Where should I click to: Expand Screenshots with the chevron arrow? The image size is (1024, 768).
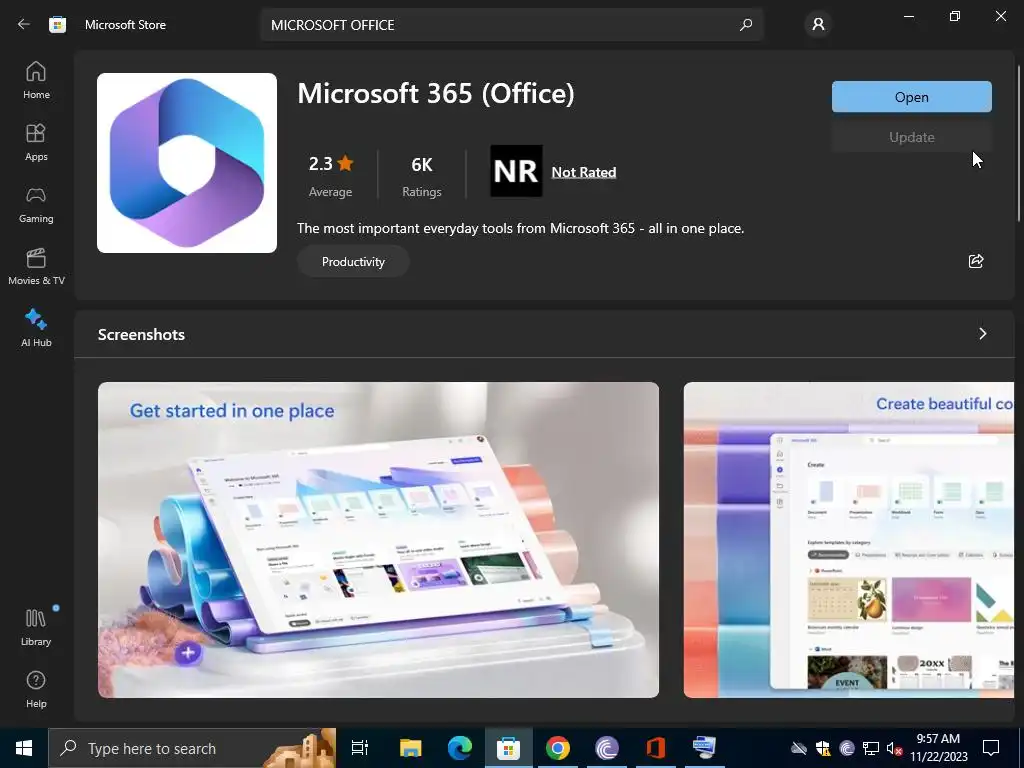pyautogui.click(x=983, y=334)
